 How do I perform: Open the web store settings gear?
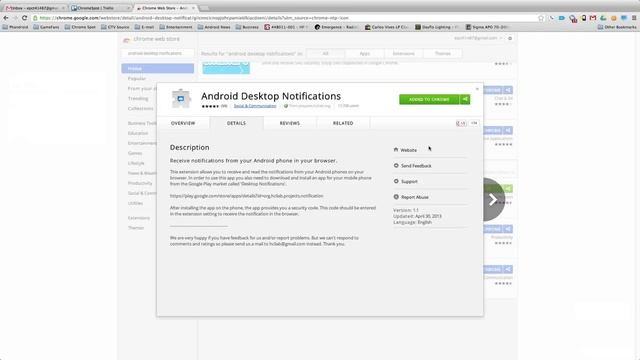click(510, 38)
